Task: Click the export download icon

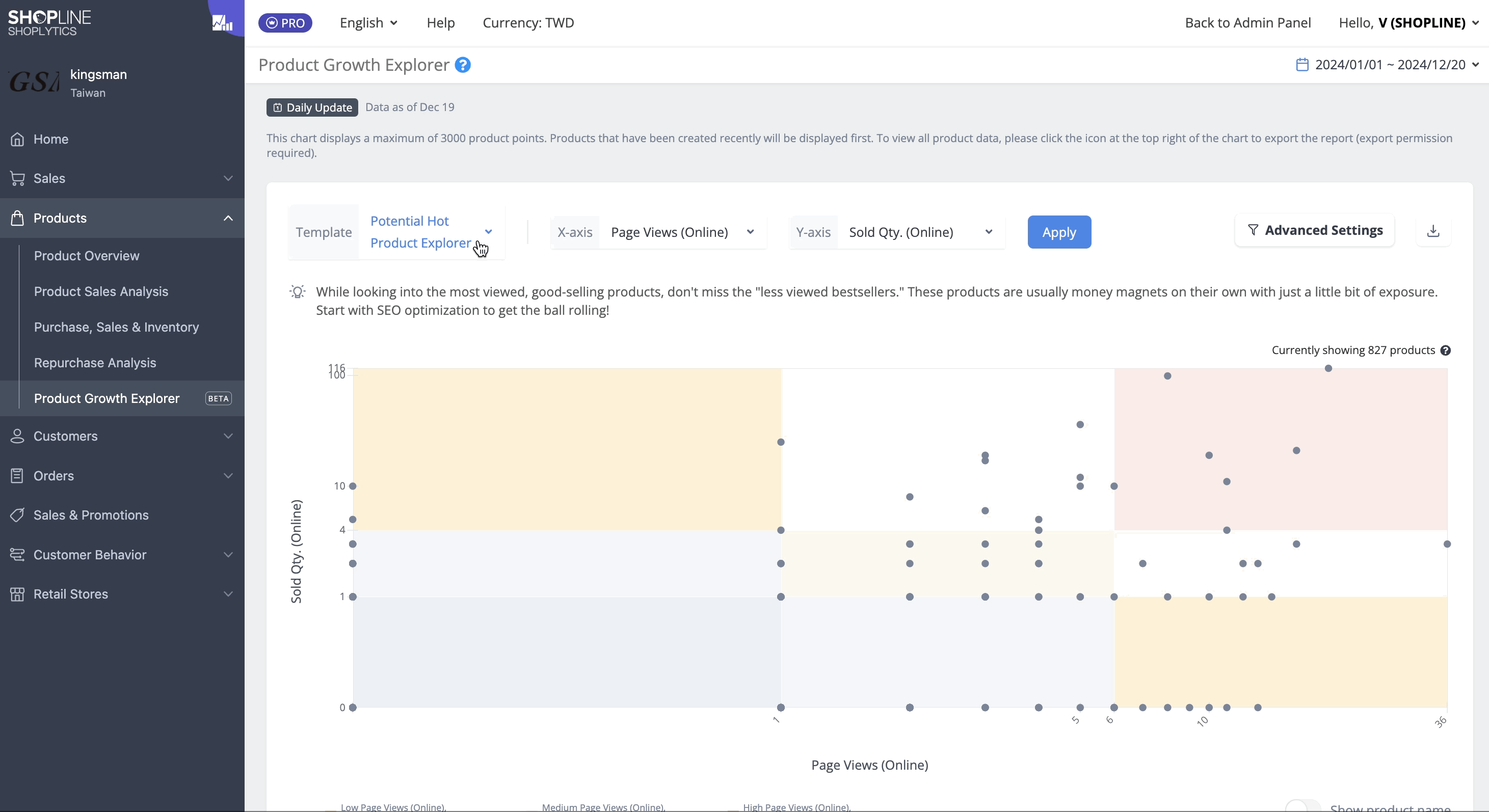Action: (x=1433, y=231)
